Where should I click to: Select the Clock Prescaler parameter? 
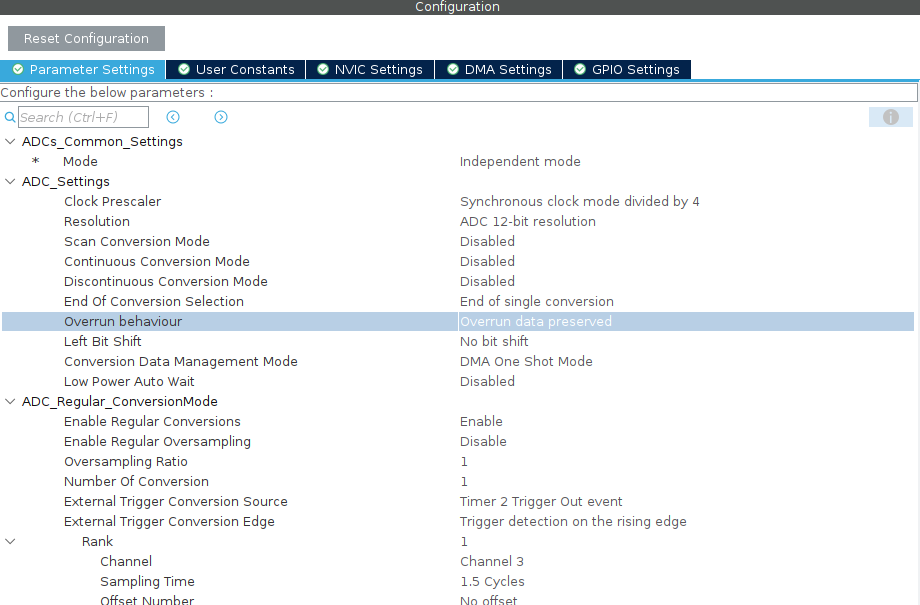[113, 201]
